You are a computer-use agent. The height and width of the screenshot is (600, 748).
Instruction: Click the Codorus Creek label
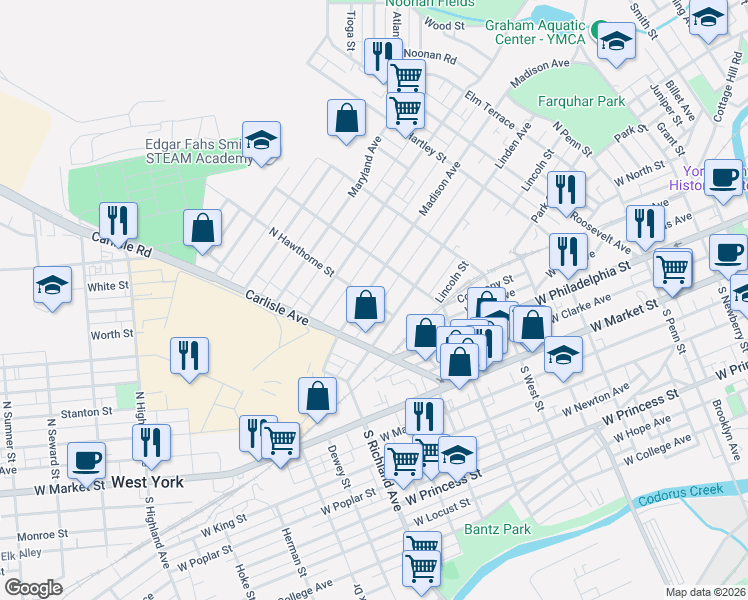[681, 494]
